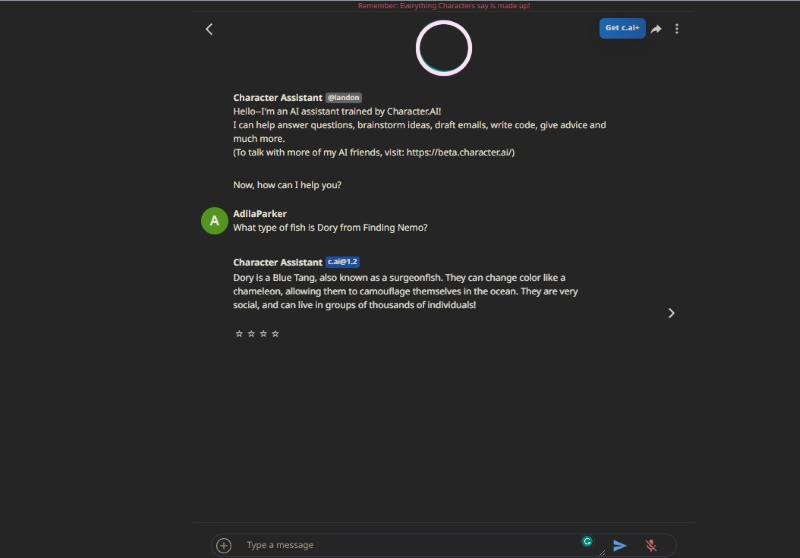
Task: Click the text 'Now, how can I help you?'
Action: tap(287, 185)
